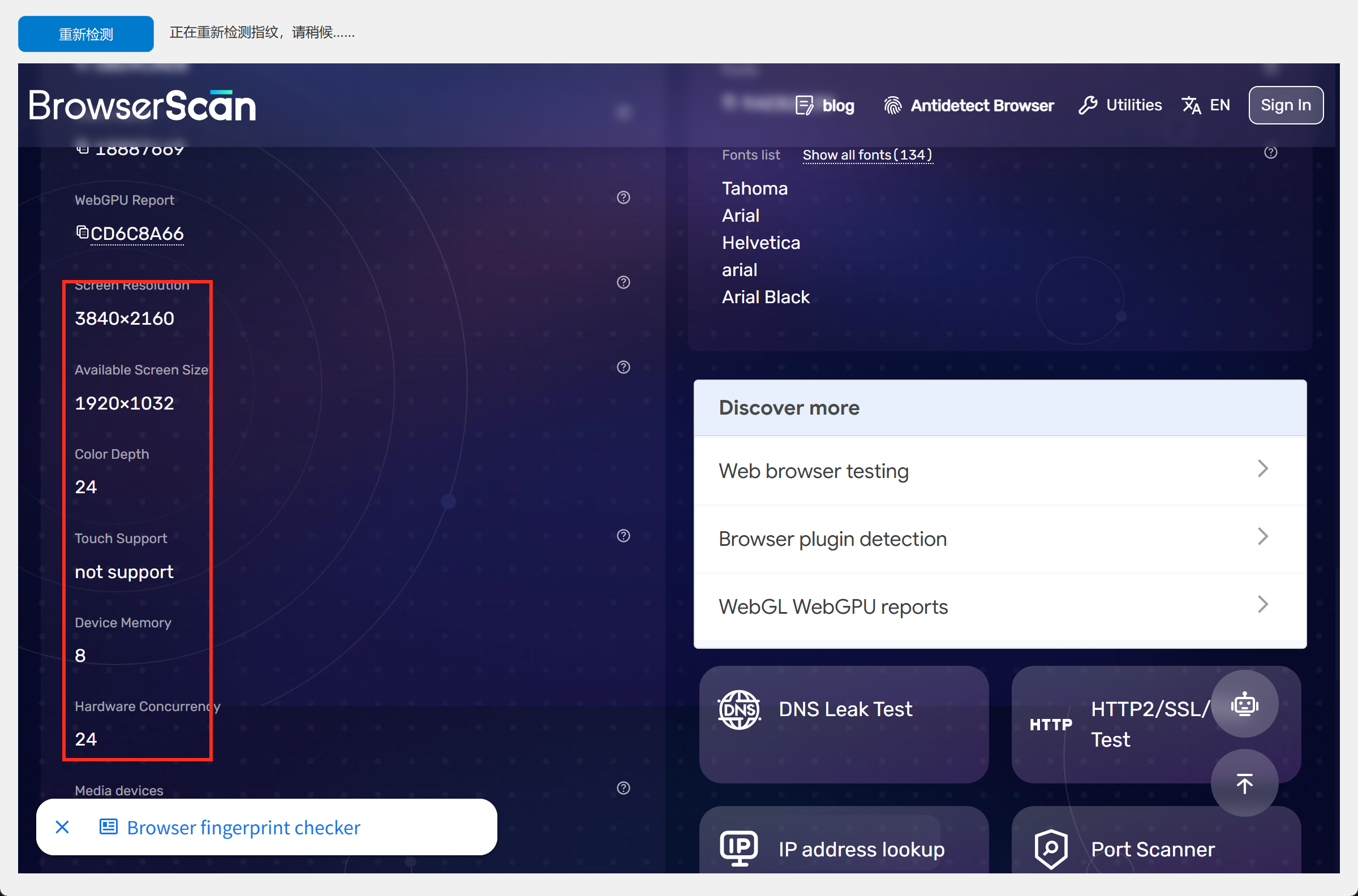The width and height of the screenshot is (1358, 896).
Task: Open IP address lookup tool
Action: (x=844, y=840)
